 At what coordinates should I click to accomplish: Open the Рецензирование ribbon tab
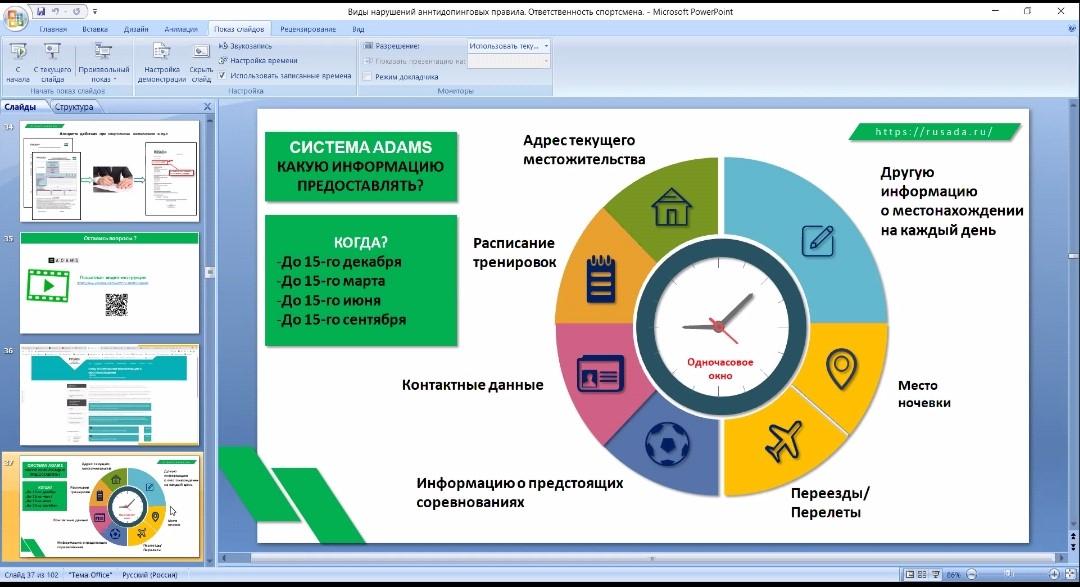tap(308, 29)
